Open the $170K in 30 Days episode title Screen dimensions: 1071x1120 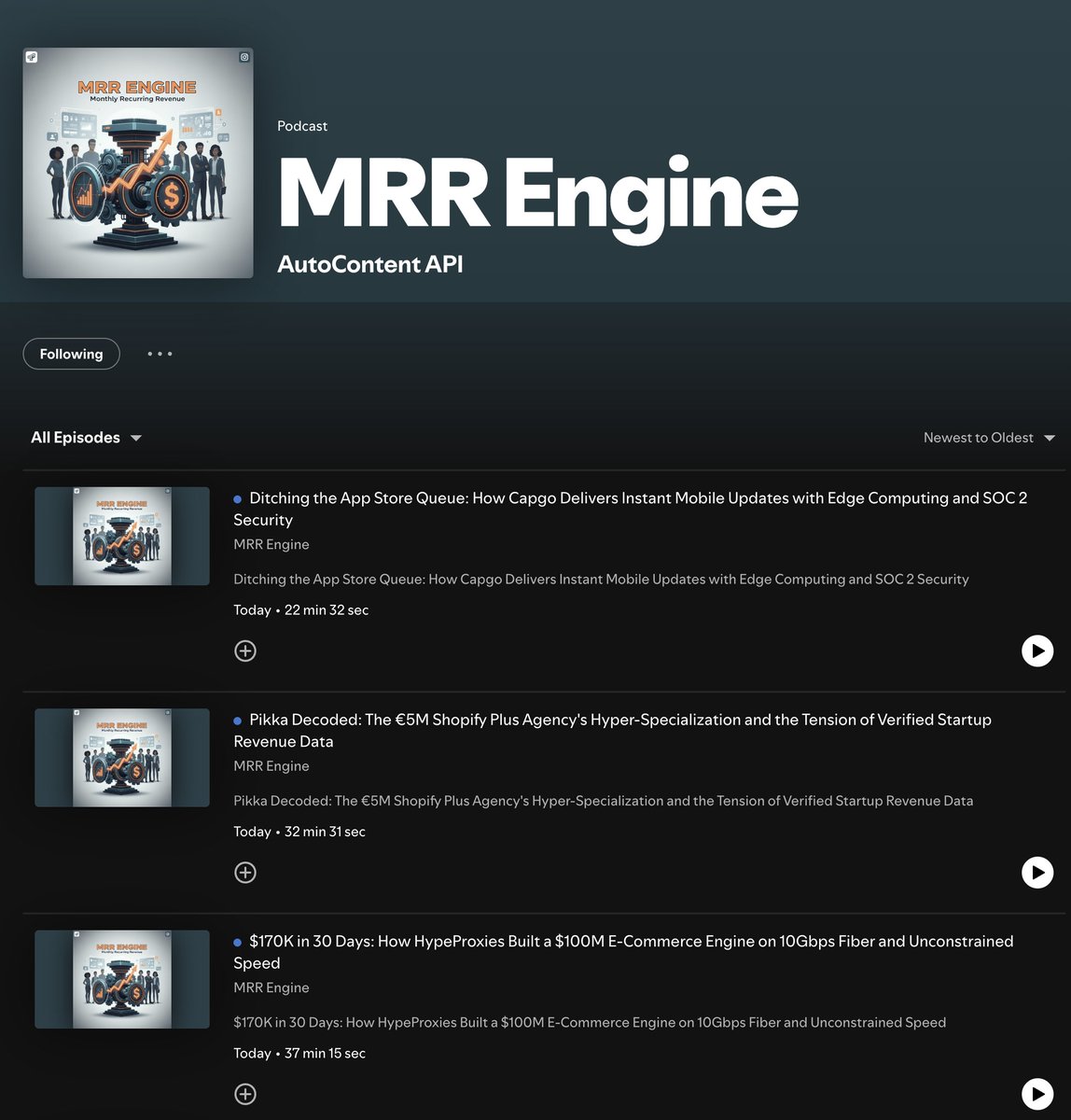623,951
